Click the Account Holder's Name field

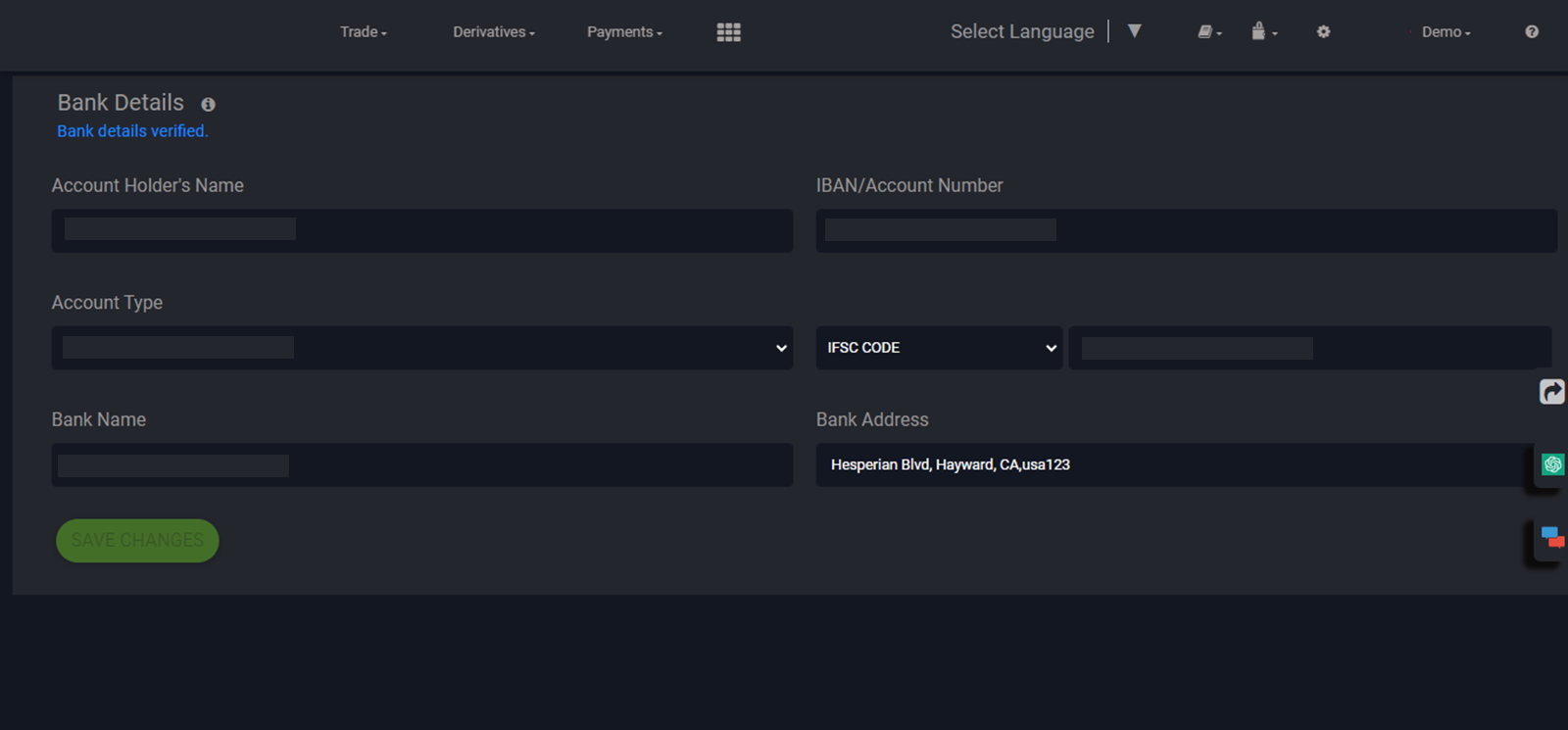(421, 230)
